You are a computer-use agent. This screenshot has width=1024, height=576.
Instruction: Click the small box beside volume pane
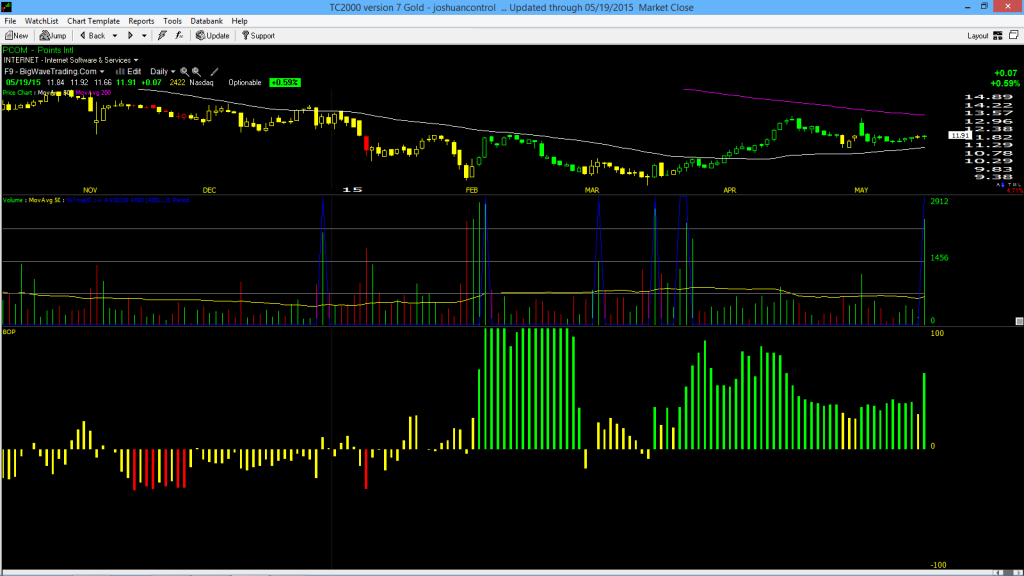pyautogui.click(x=1019, y=321)
